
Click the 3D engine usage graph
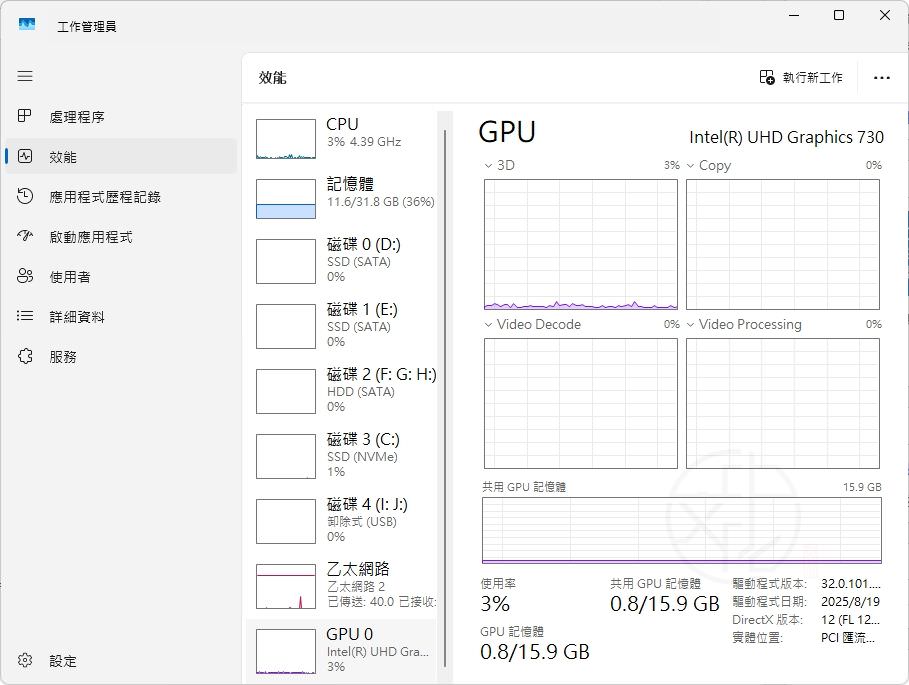(580, 244)
